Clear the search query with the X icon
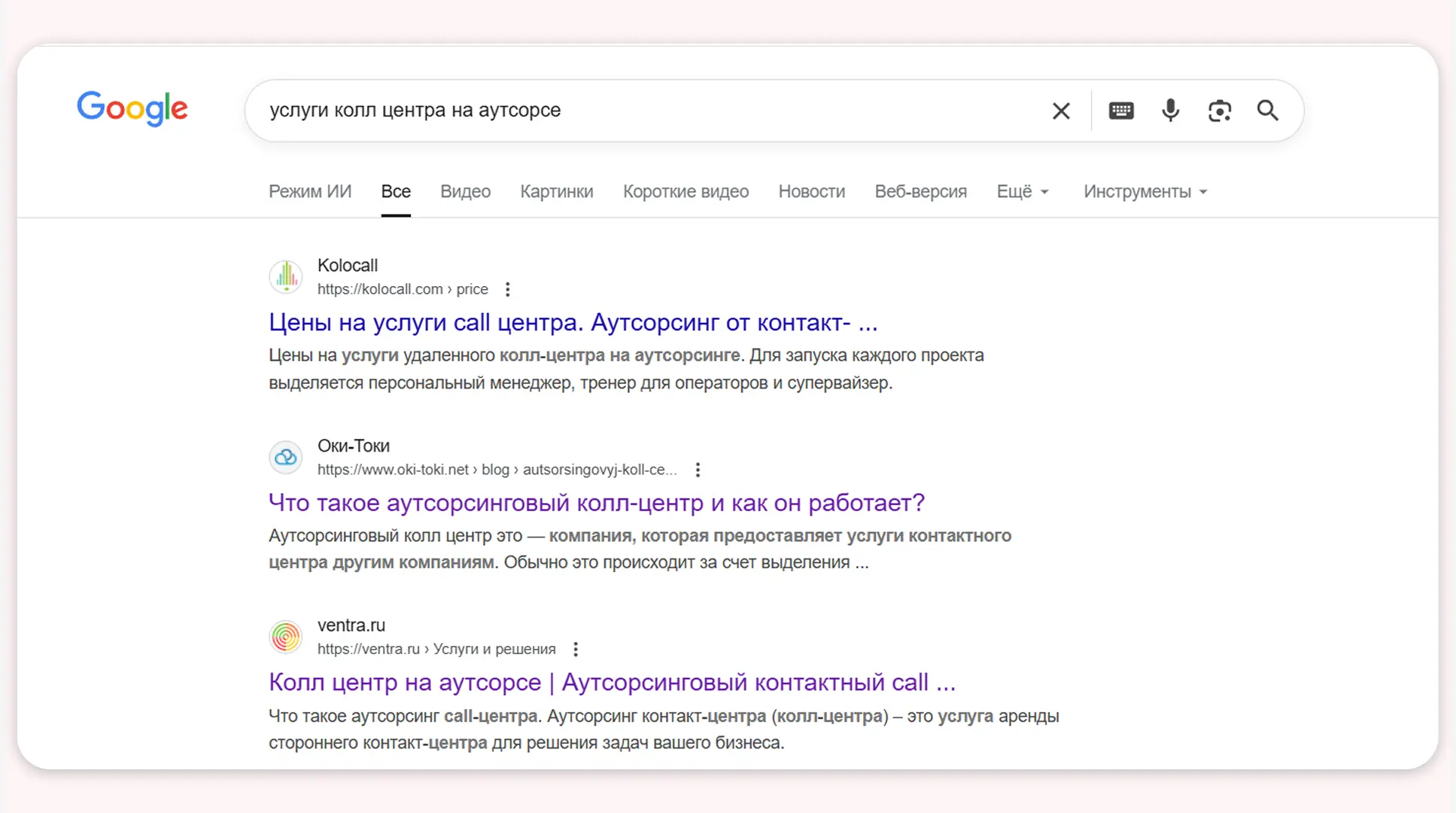Viewport: 1456px width, 813px height. 1061,110
